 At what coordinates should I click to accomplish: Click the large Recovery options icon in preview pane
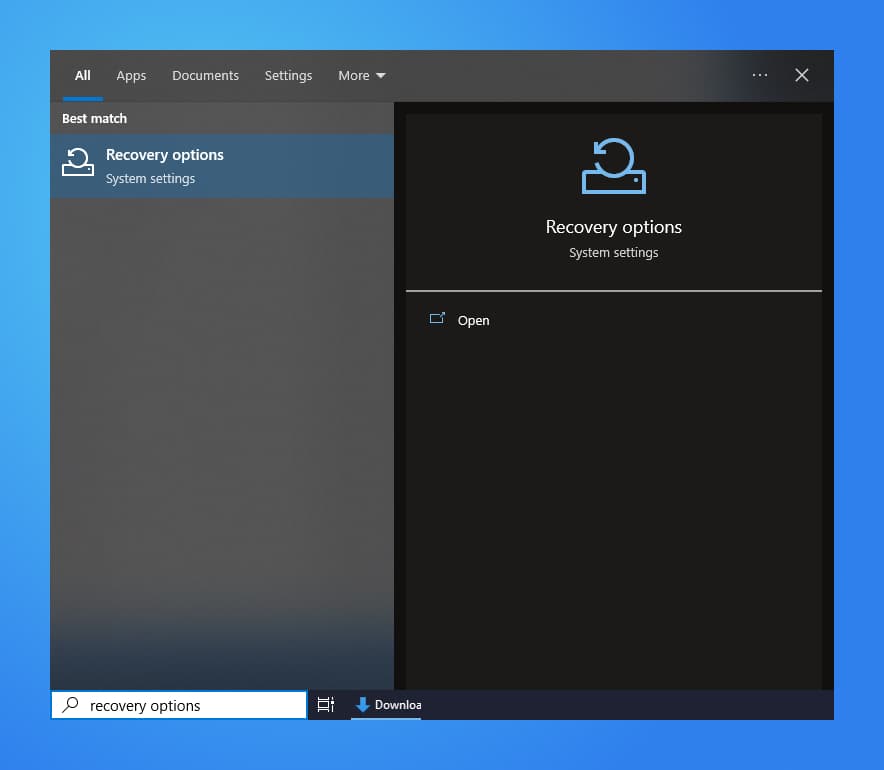coord(613,165)
